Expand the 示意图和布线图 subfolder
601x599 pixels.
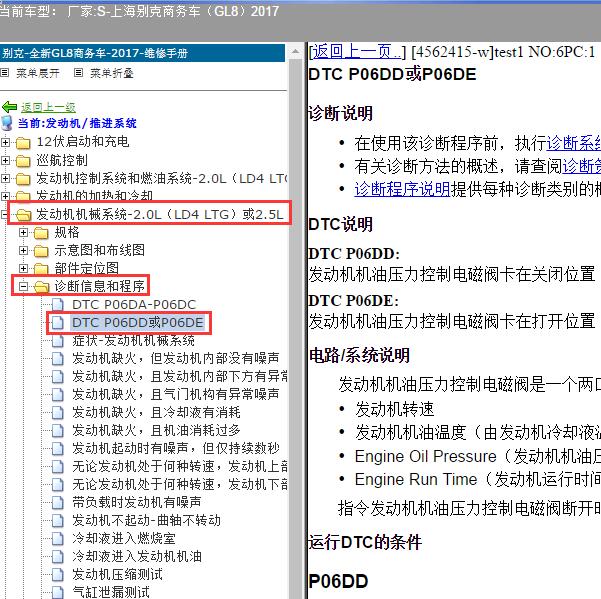(x=23, y=251)
